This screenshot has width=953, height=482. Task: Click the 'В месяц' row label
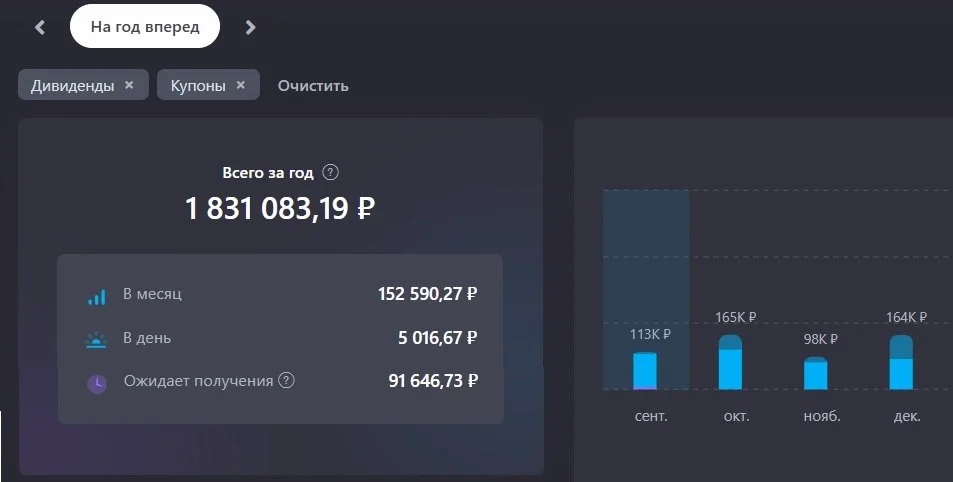point(152,294)
